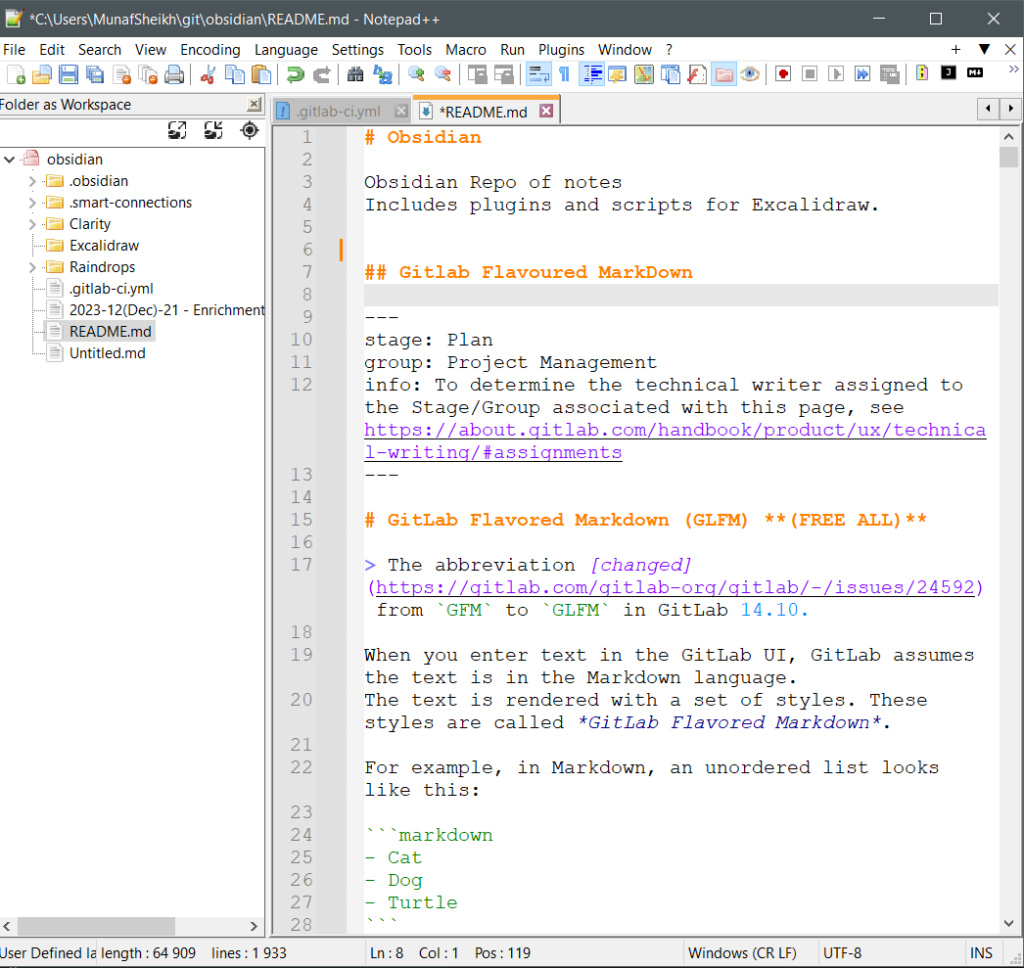
Task: Collapse the obsidian root folder
Action: 9,159
